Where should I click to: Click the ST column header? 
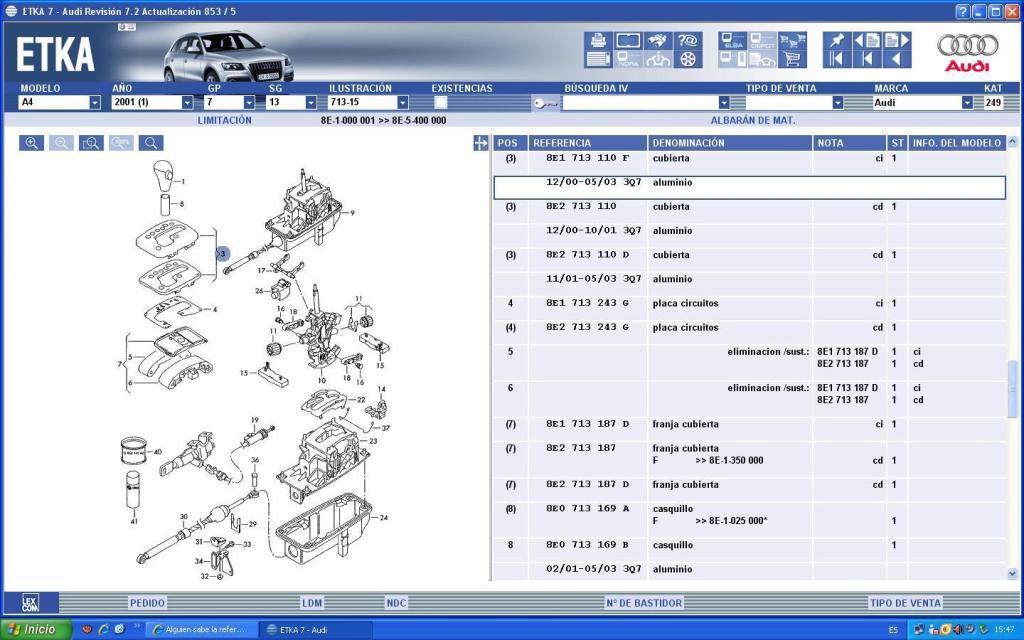pyautogui.click(x=897, y=143)
